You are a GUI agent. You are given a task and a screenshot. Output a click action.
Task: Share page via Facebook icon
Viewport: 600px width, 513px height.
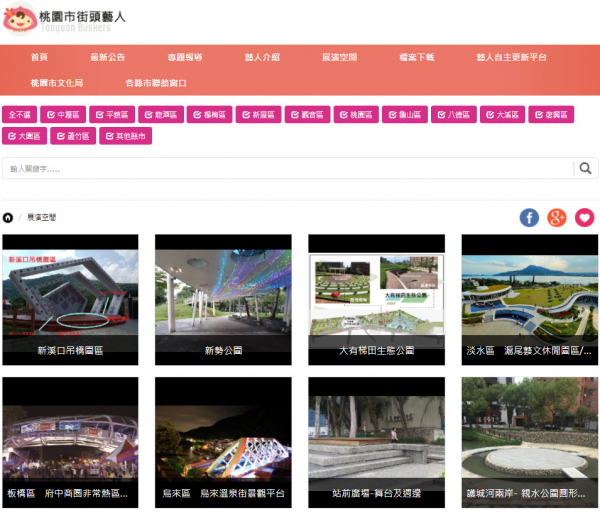coord(529,217)
